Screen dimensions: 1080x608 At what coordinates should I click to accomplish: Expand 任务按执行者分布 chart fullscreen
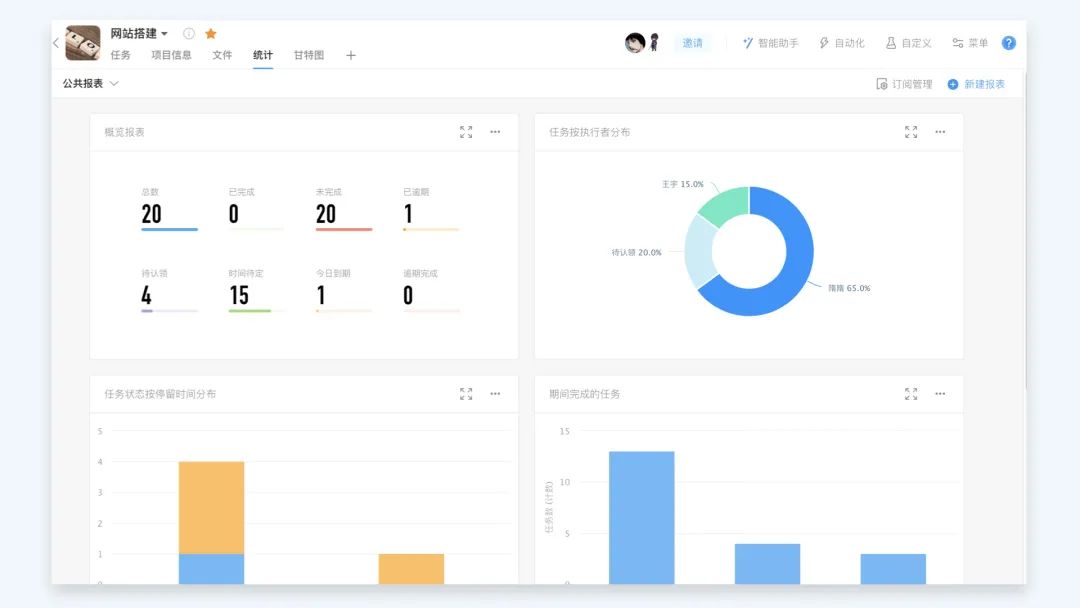tap(911, 132)
